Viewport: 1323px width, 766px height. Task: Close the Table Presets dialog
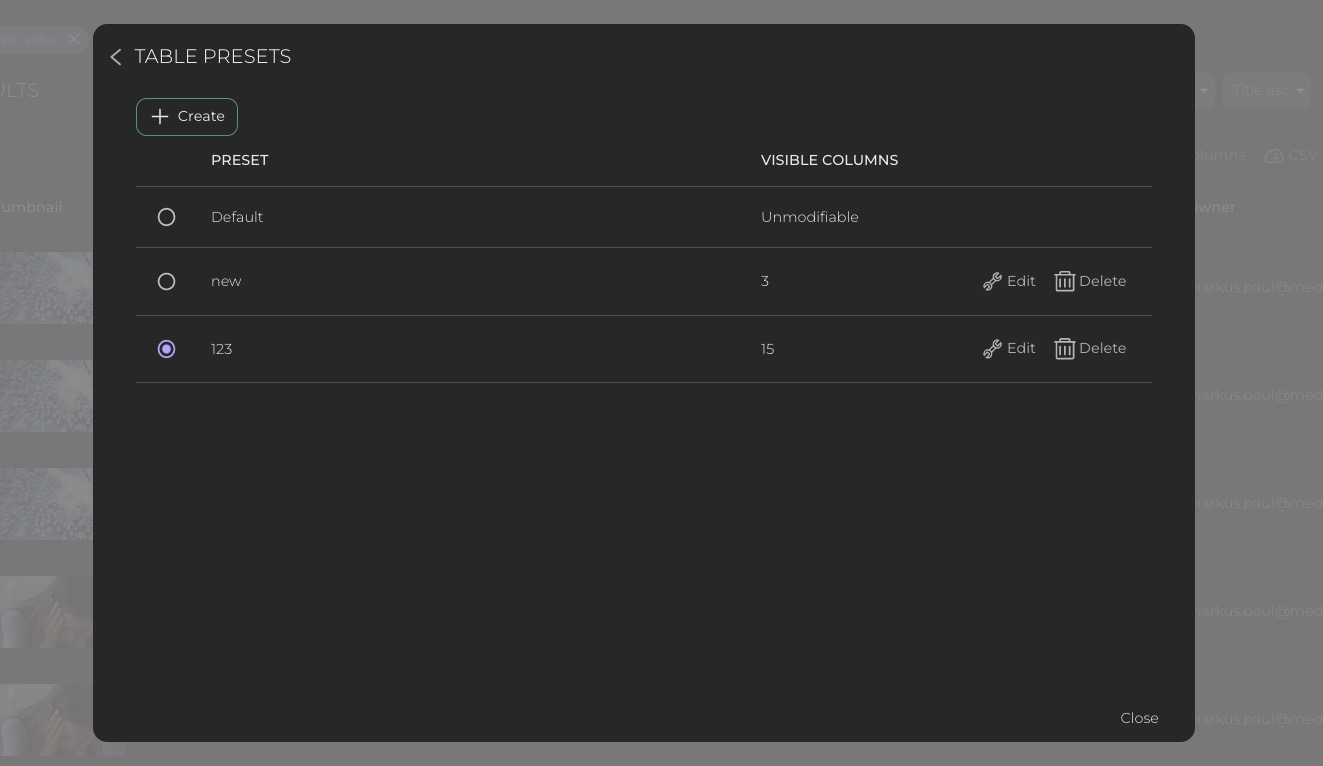(x=1139, y=718)
